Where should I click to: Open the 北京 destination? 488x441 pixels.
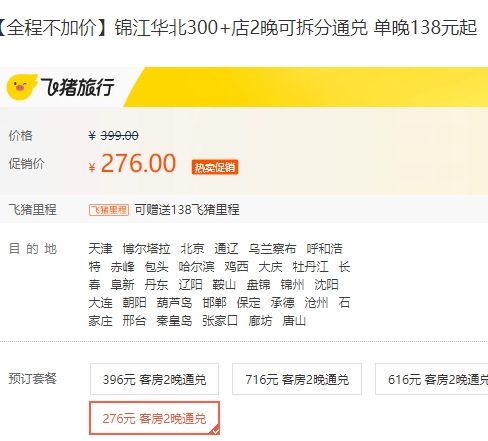pyautogui.click(x=192, y=249)
